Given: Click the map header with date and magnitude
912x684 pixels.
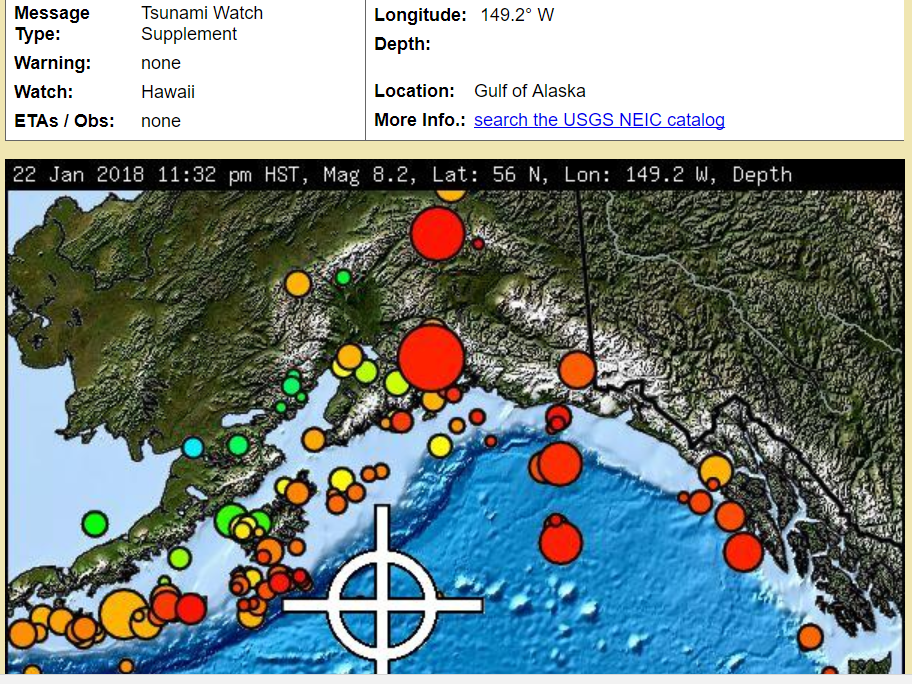Looking at the screenshot, I should (402, 175).
